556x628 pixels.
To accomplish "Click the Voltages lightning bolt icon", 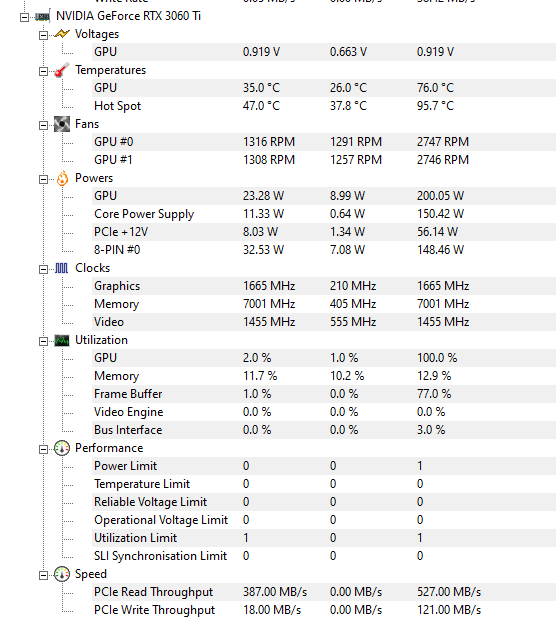I will 62,34.
